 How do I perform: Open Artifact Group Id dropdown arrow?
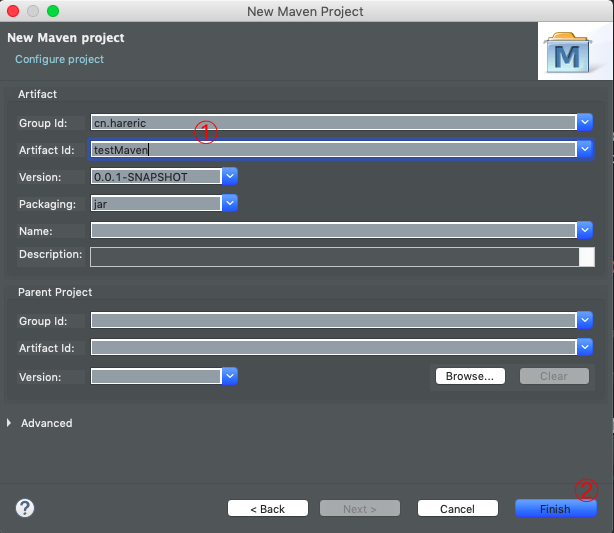click(x=585, y=123)
